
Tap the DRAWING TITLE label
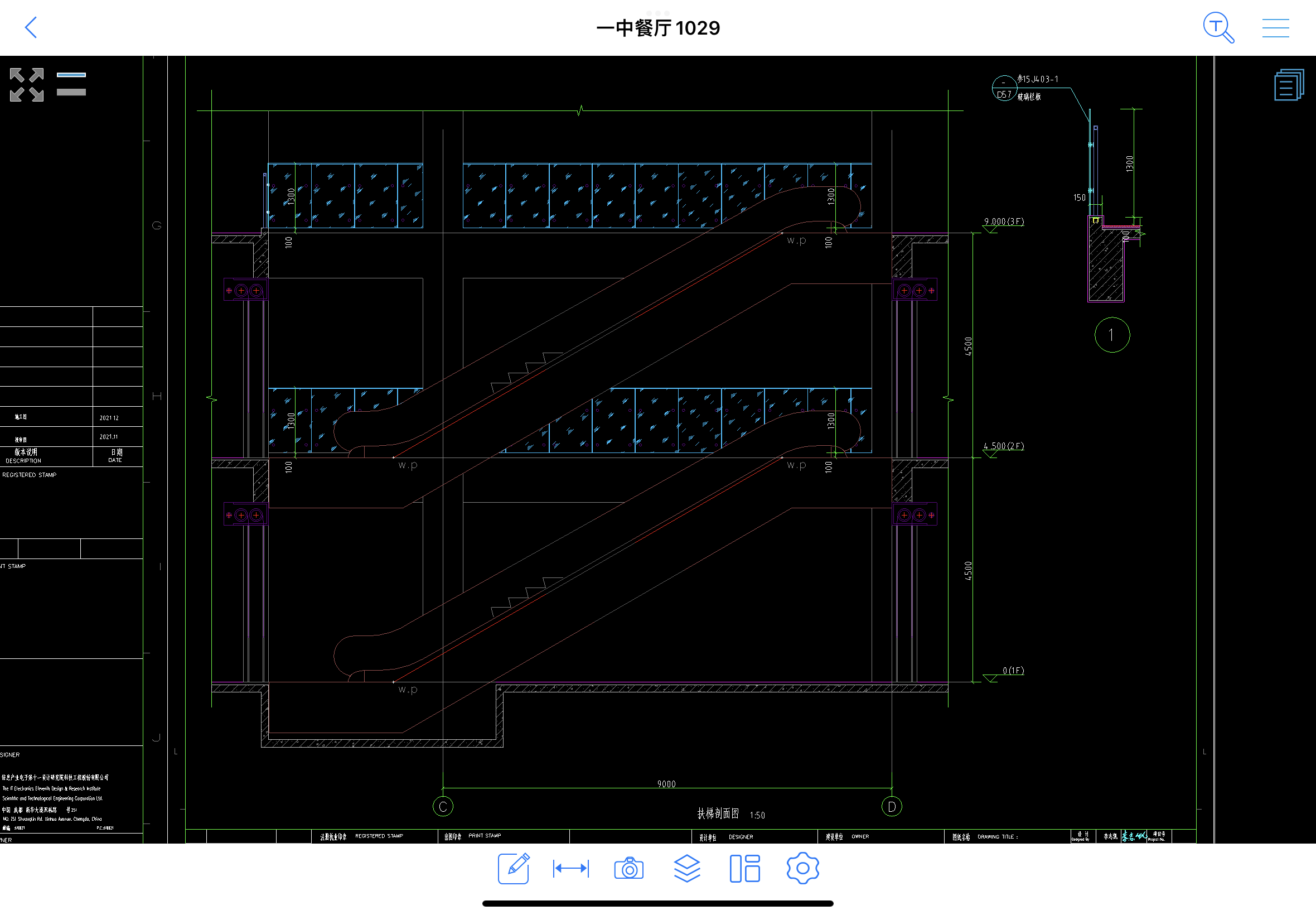point(998,837)
